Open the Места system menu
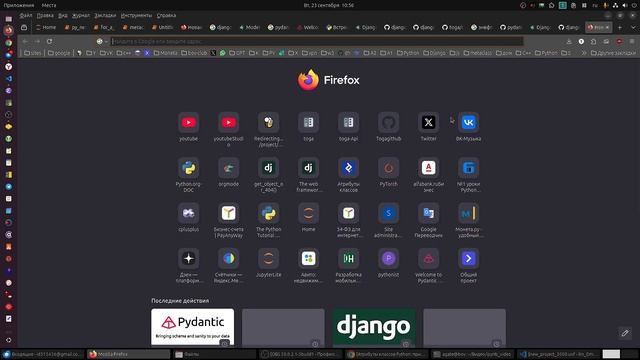 (x=49, y=5)
